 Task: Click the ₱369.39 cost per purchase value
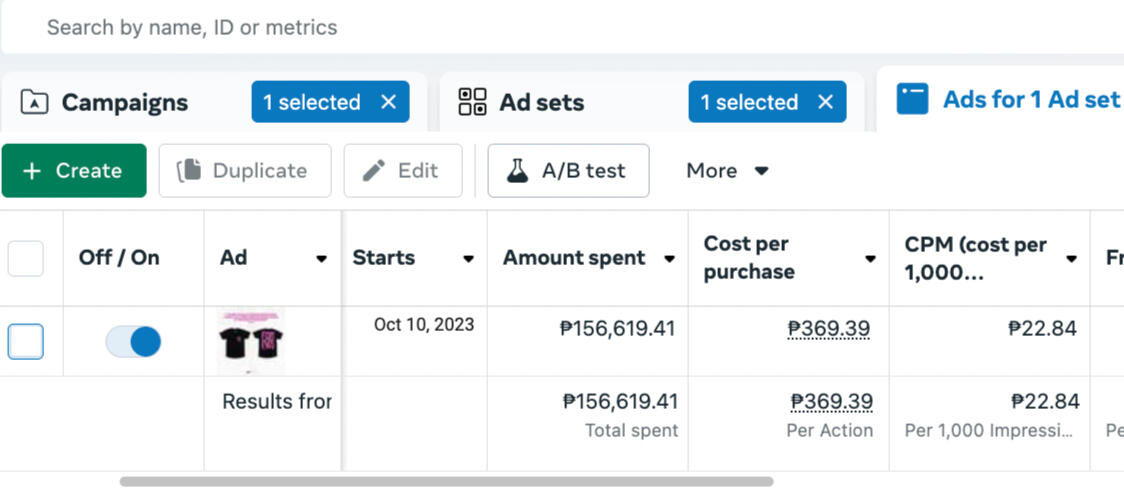click(x=828, y=328)
